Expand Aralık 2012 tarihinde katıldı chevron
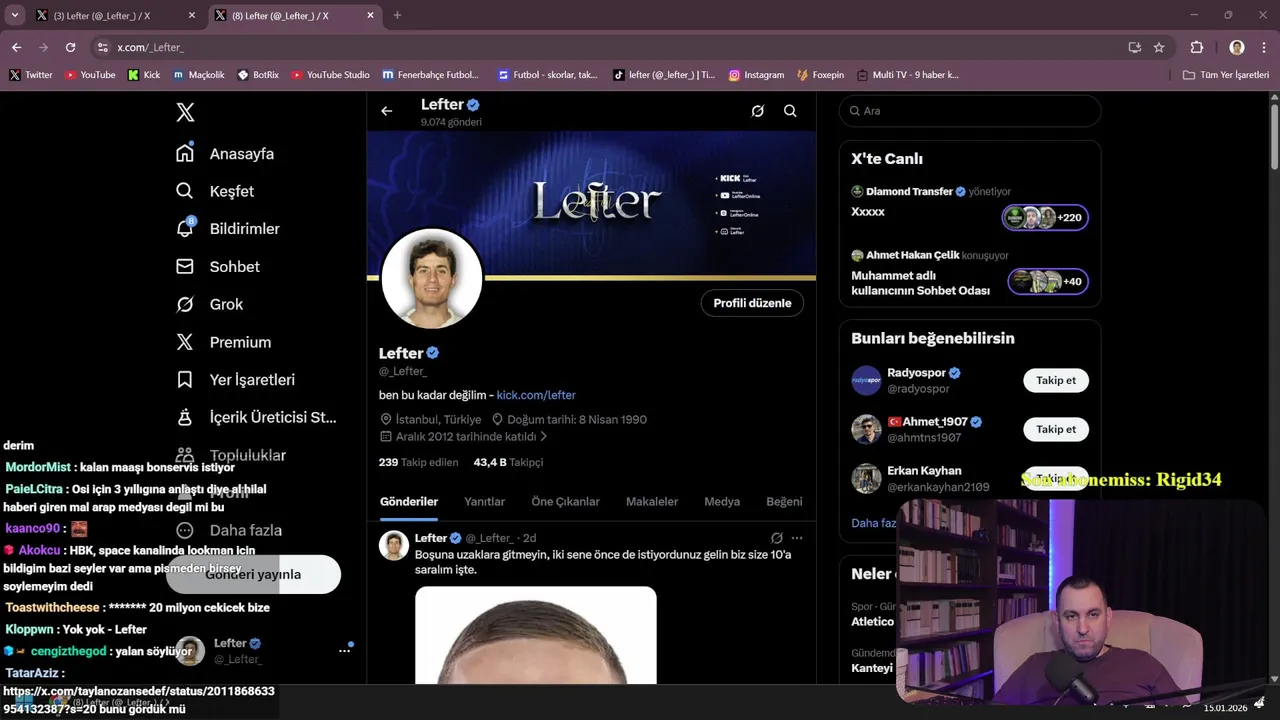 coord(544,437)
